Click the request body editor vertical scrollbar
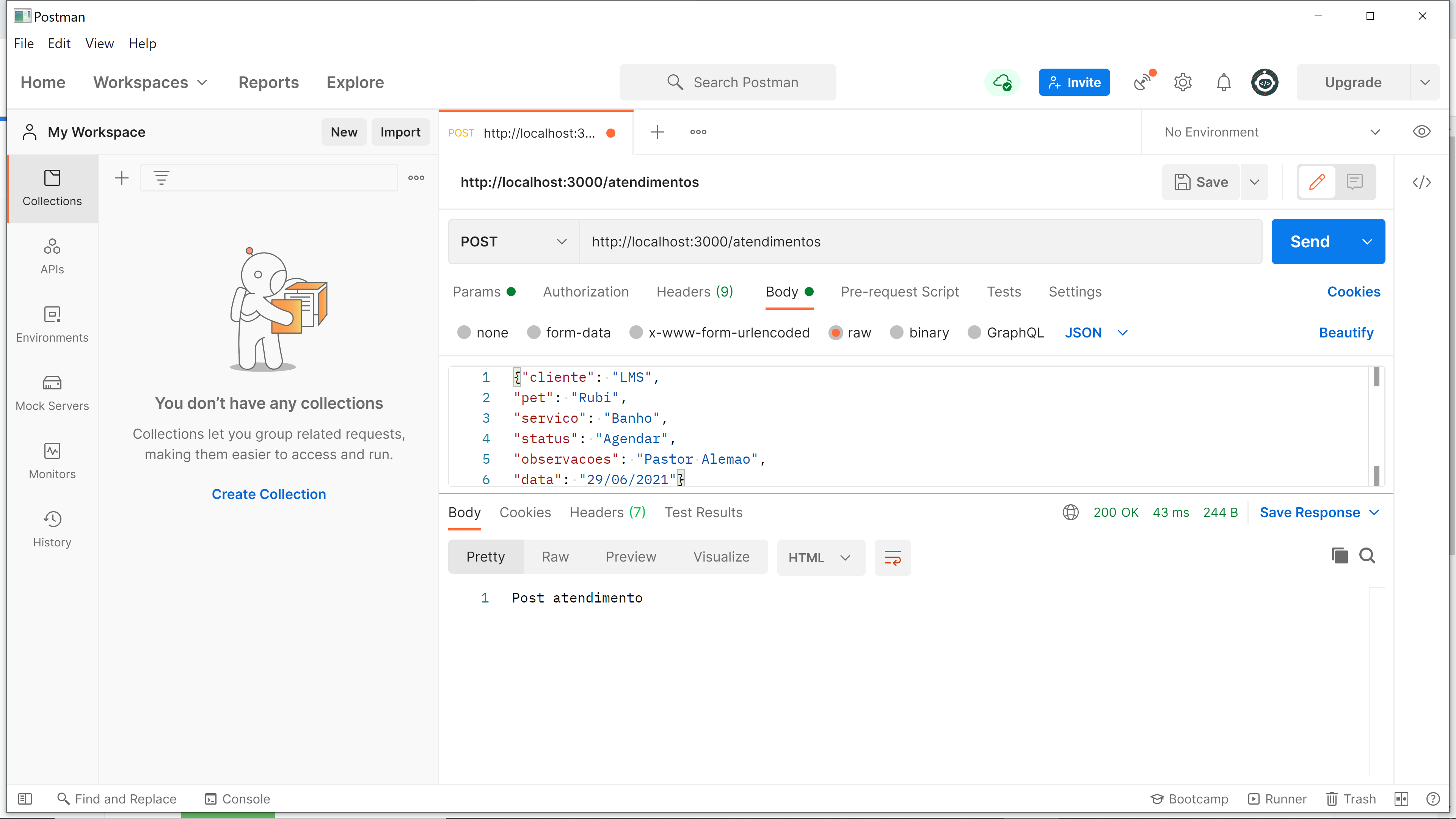 click(x=1376, y=427)
